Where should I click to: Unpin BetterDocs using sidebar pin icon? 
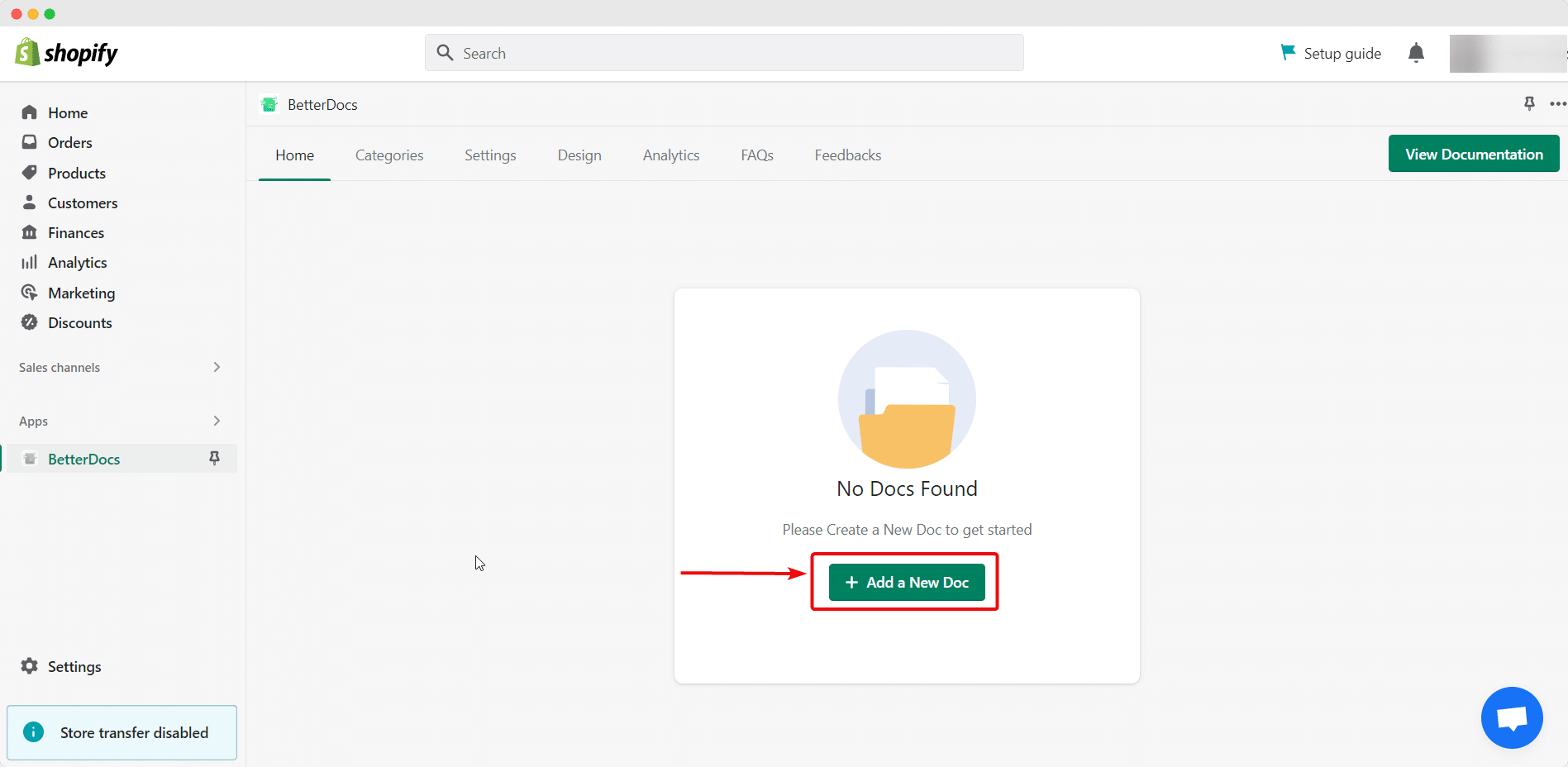tap(214, 458)
